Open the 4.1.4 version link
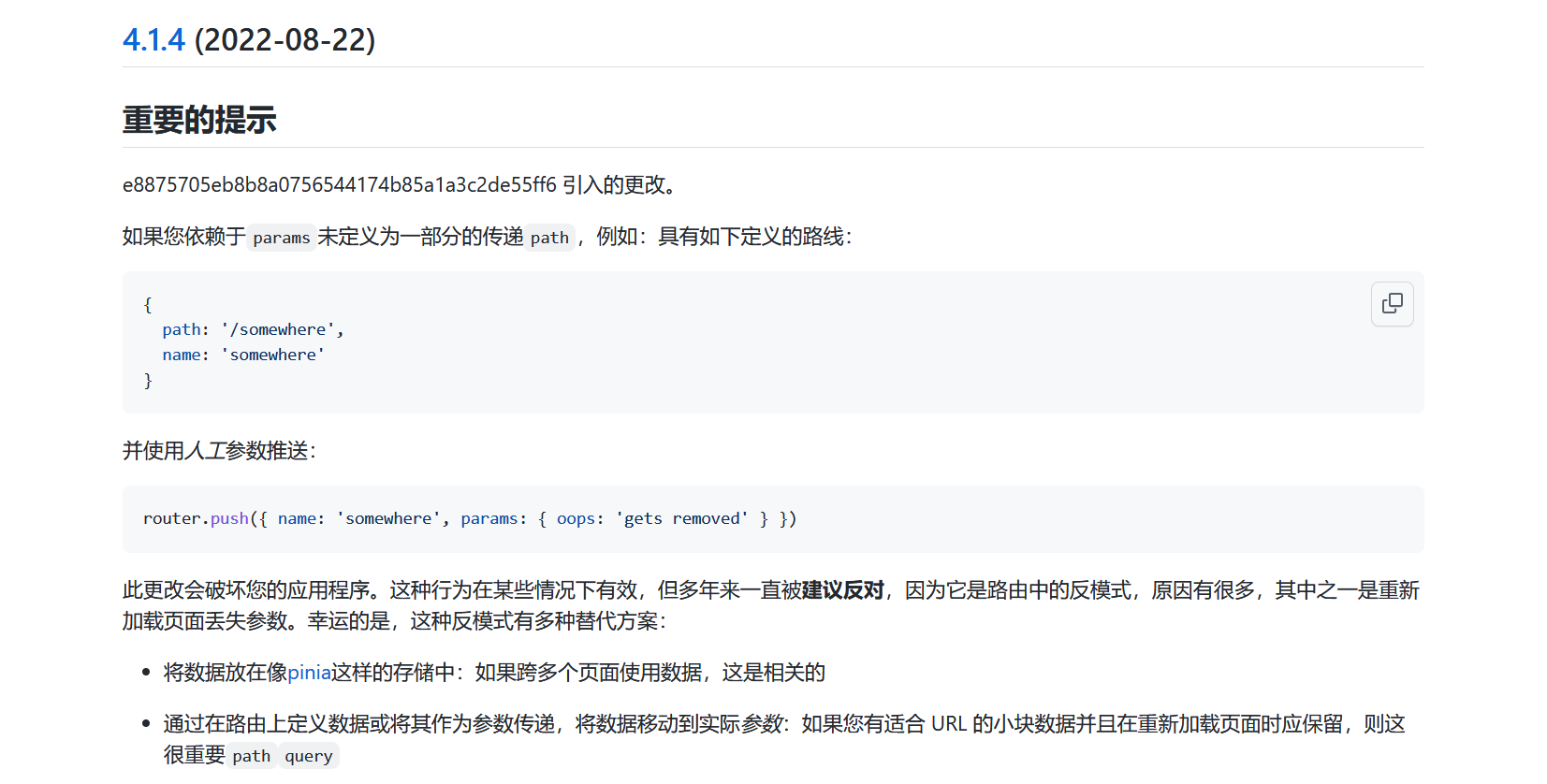 (153, 40)
